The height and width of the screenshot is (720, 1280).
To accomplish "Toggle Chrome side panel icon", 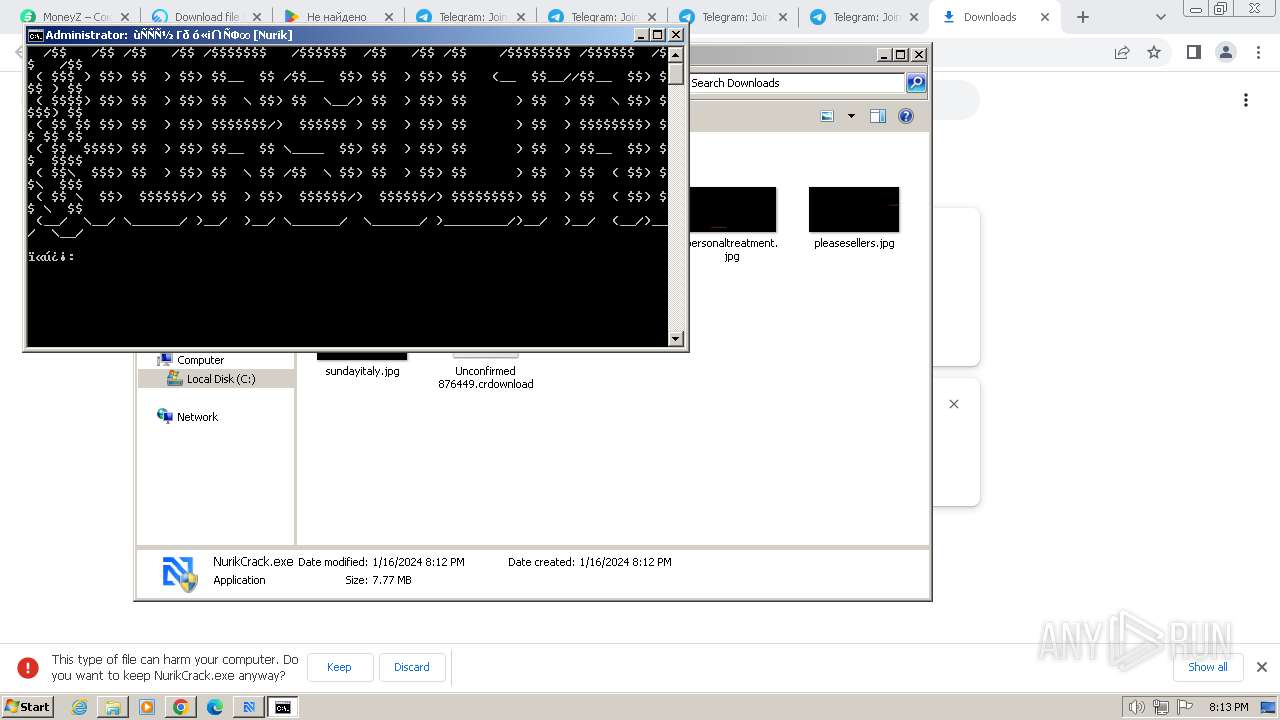I will click(x=1193, y=52).
